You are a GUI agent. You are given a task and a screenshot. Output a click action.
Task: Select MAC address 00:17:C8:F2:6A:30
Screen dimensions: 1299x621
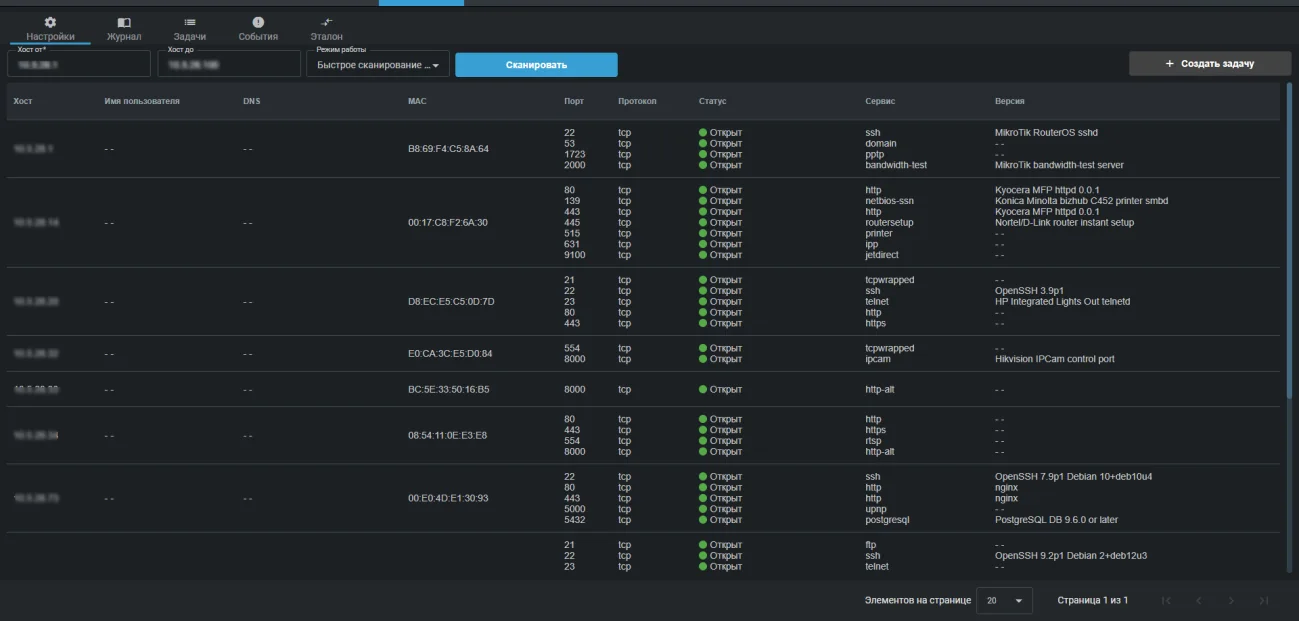pyautogui.click(x=448, y=222)
